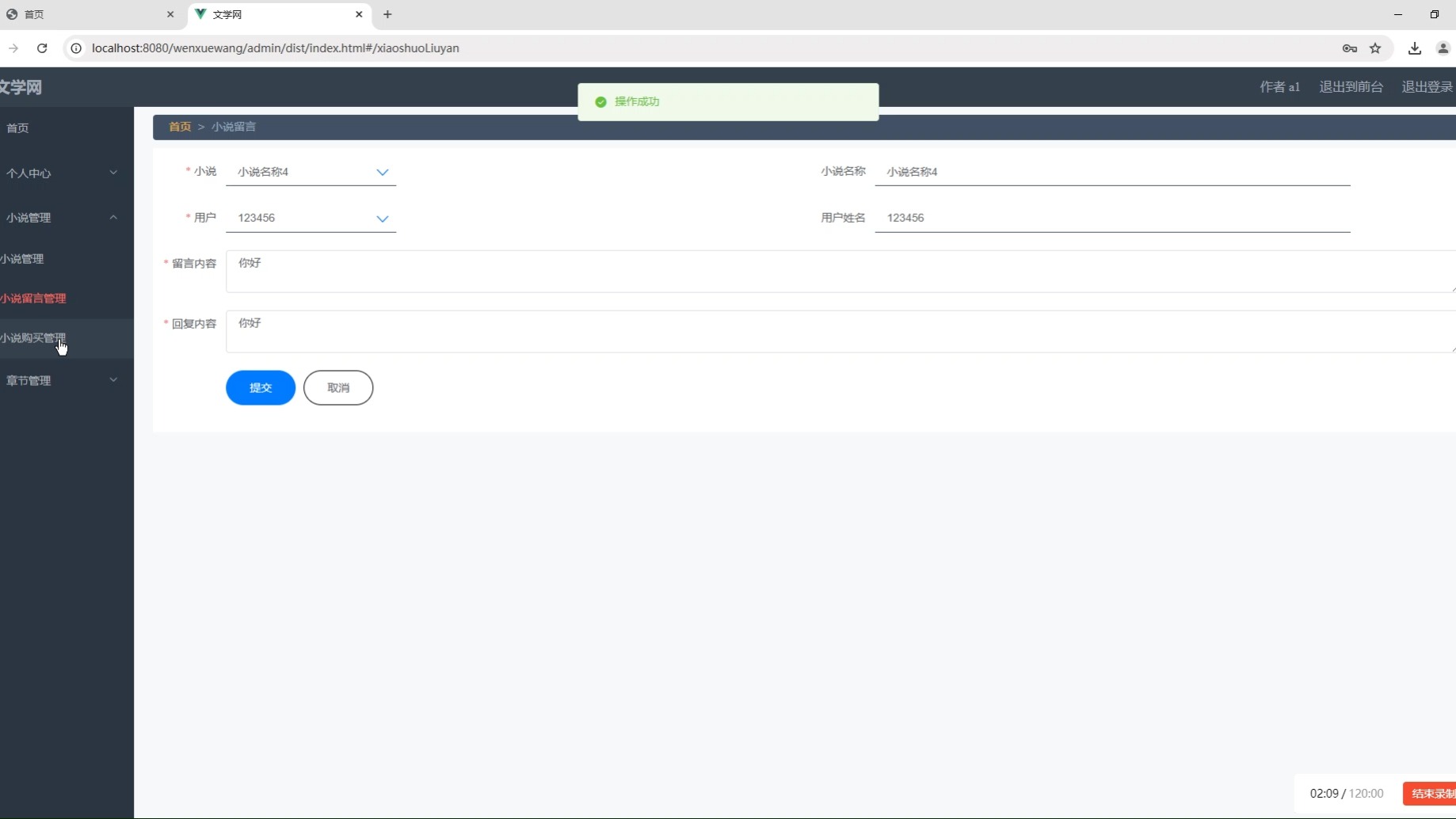The width and height of the screenshot is (1456, 819).
Task: Open the 小说 dropdown showing 小说名称4
Action: coord(311,172)
